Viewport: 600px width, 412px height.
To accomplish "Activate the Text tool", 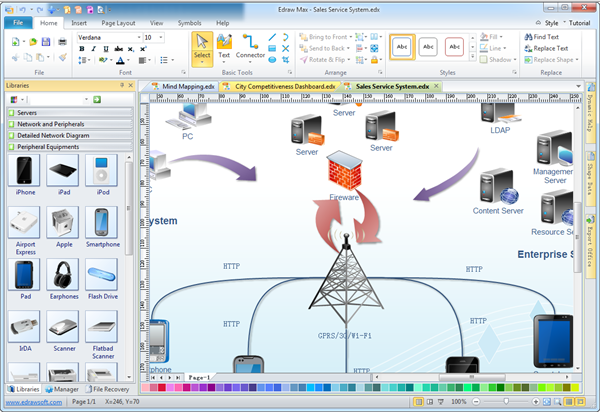I will tap(224, 47).
